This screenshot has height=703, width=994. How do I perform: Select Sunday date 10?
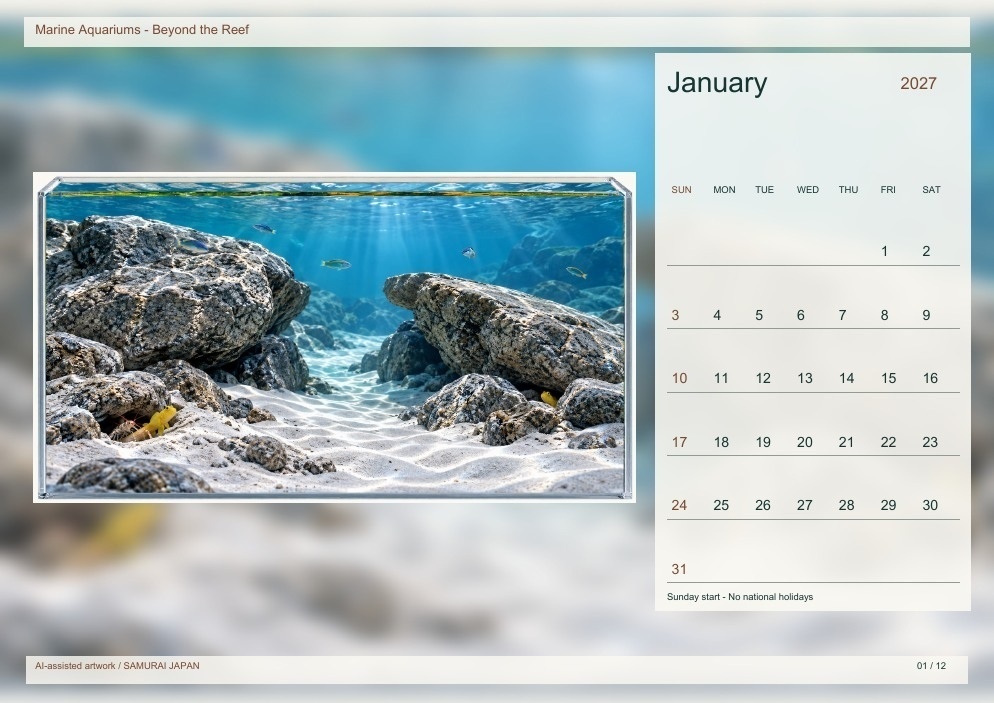click(680, 378)
